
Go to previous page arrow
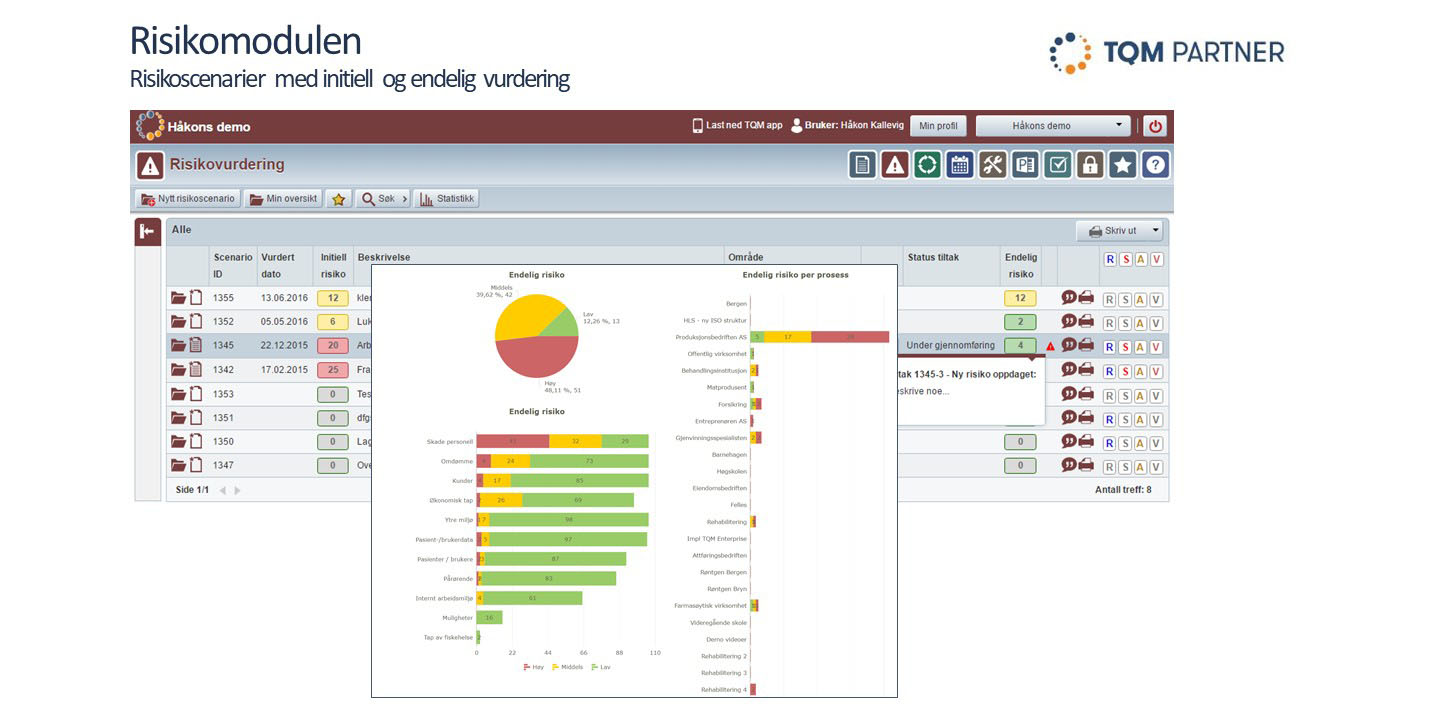223,491
